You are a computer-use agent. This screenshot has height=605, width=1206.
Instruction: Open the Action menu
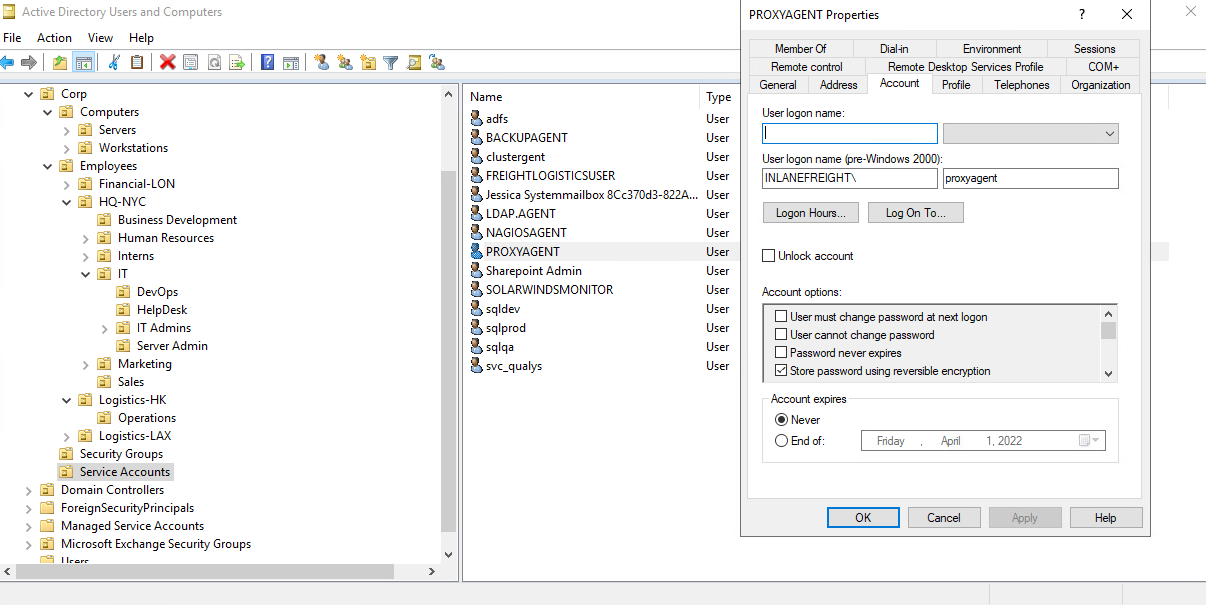[54, 38]
